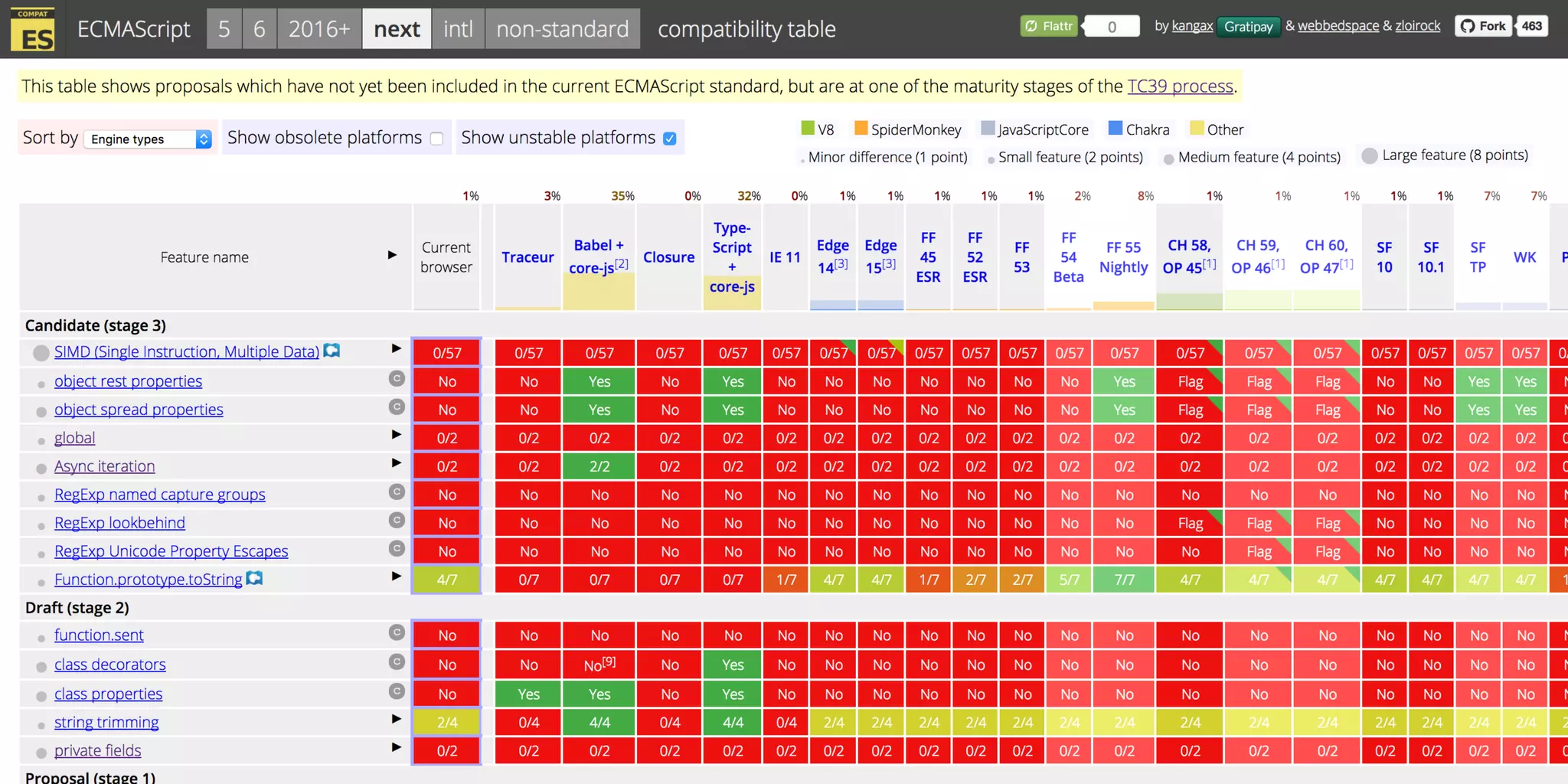Viewport: 1568px width, 784px height.
Task: Click the circled C icon for RegExp lookbehind
Action: (x=396, y=520)
